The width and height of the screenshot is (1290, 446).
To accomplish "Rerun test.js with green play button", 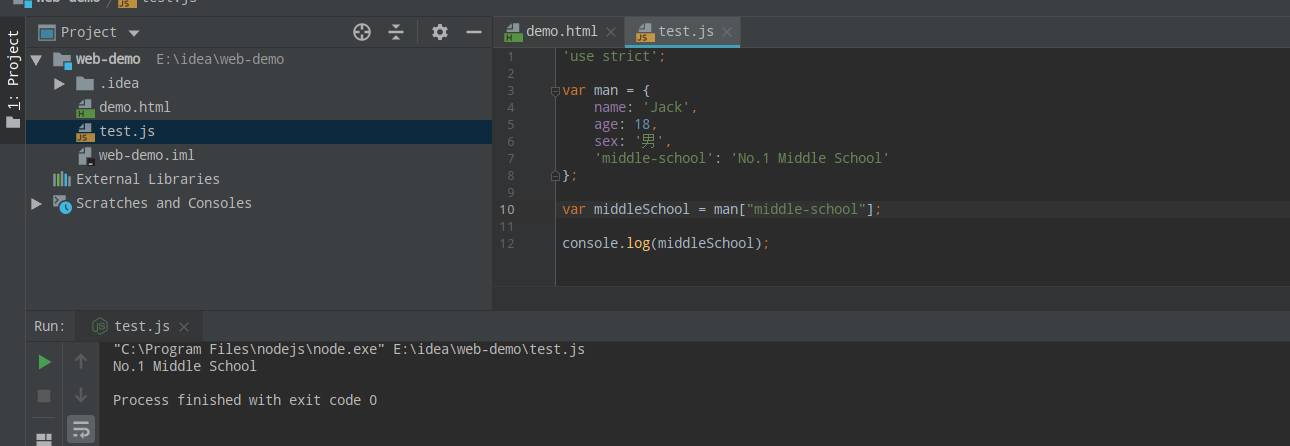I will pos(44,362).
